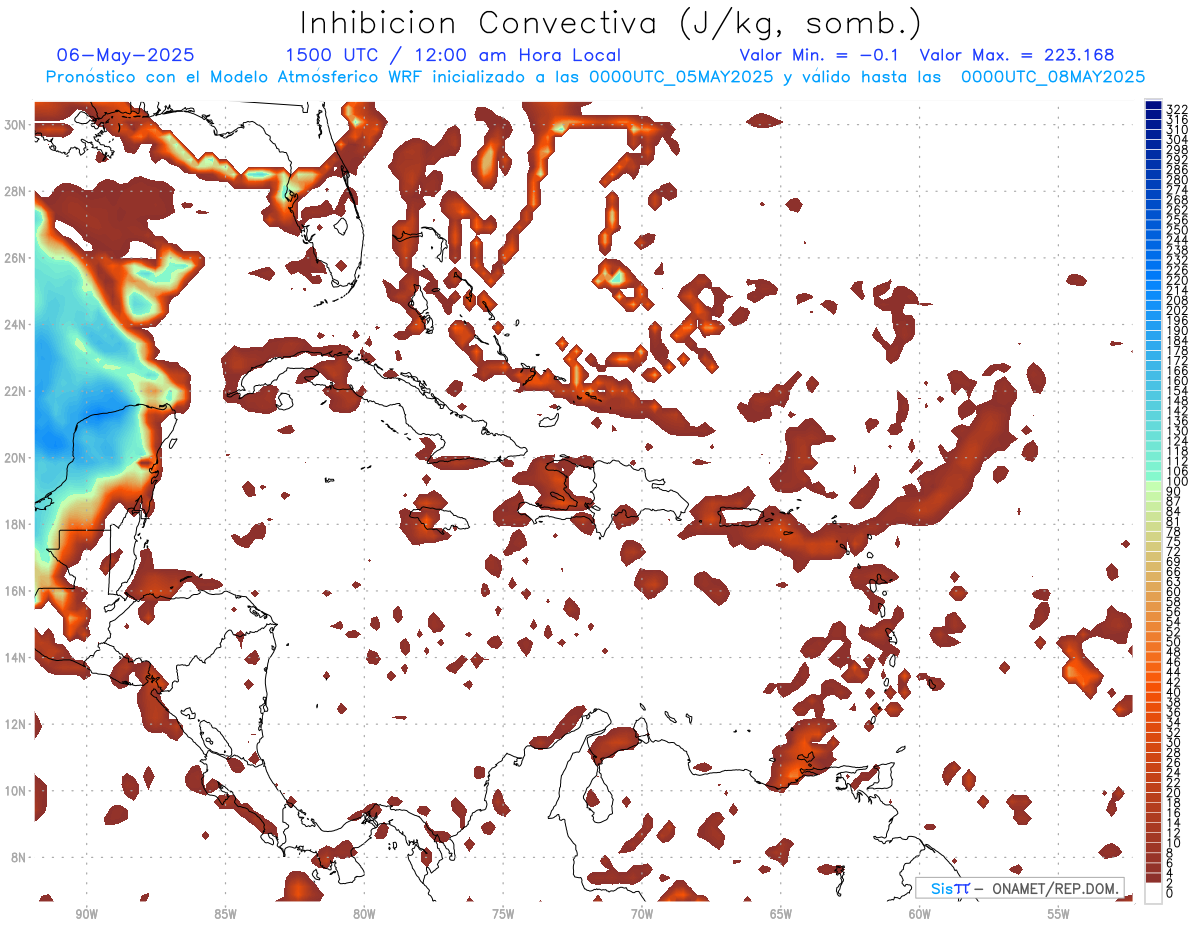The height and width of the screenshot is (927, 1200).
Task: Click the '80W' longitude label
Action: 364,914
